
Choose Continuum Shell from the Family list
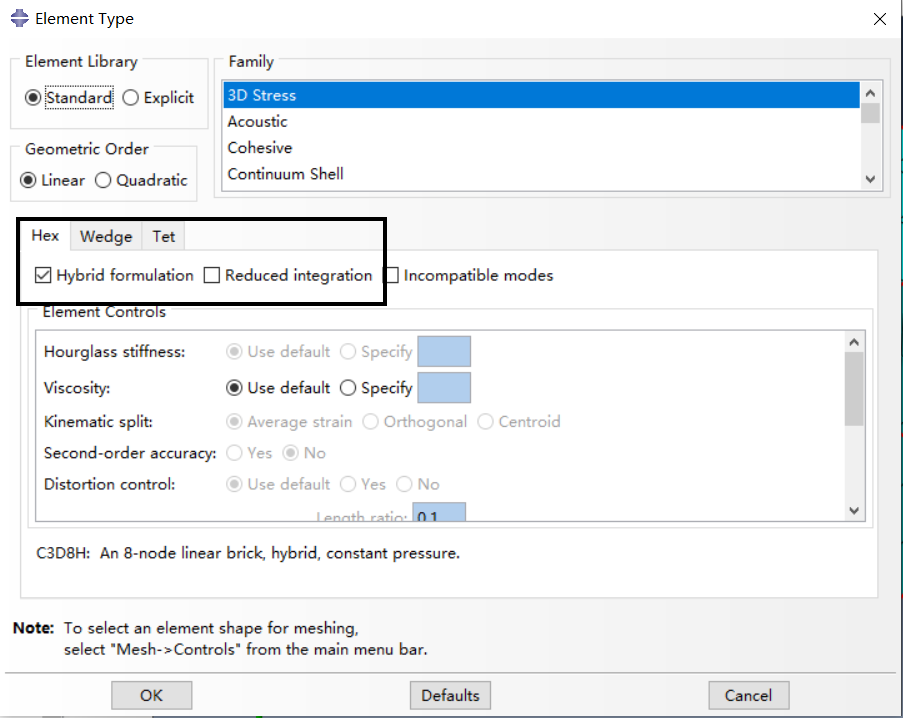[x=285, y=174]
